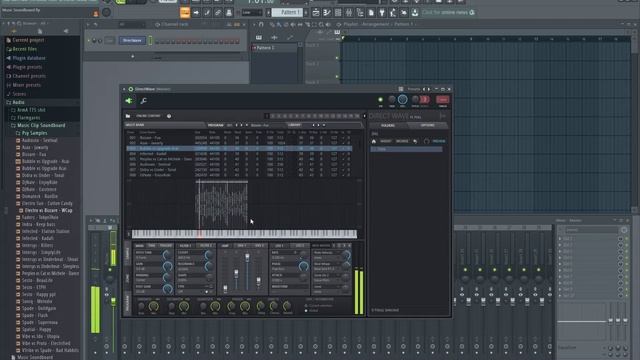Select Recent files in browser
Viewport: 640px width, 360px height.
24,49
